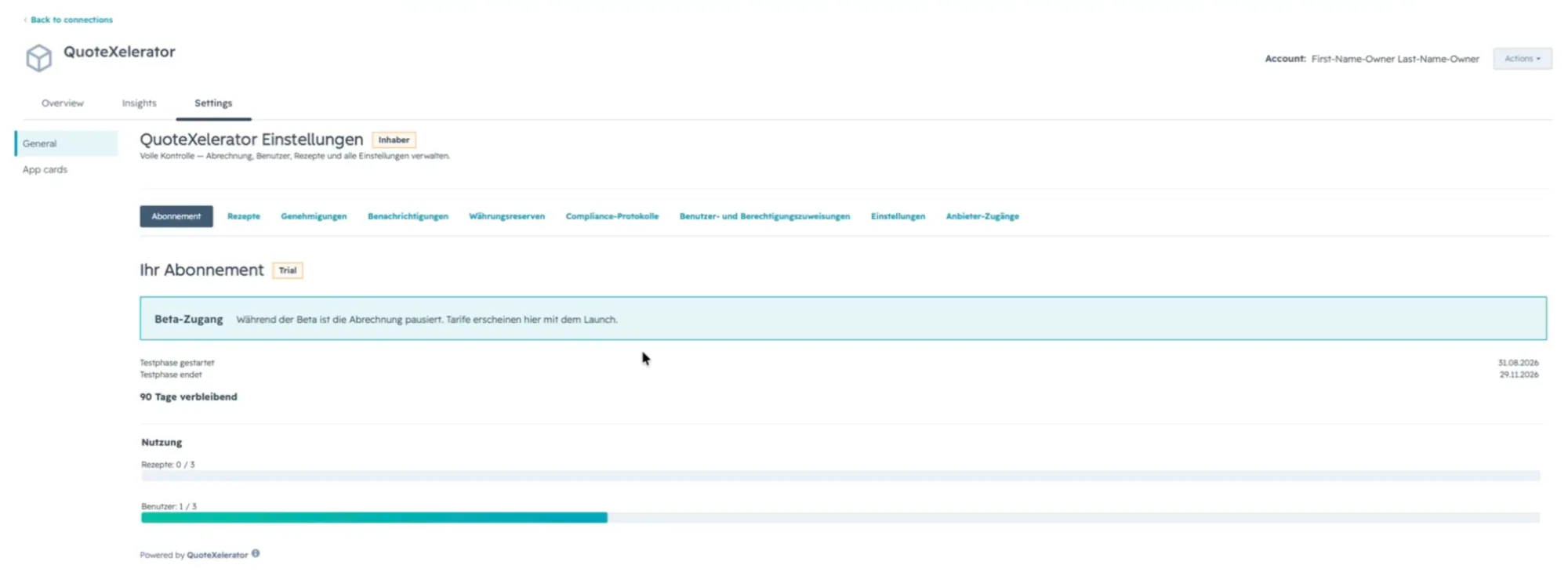
Task: Open the Rezepte tab
Action: pos(244,216)
